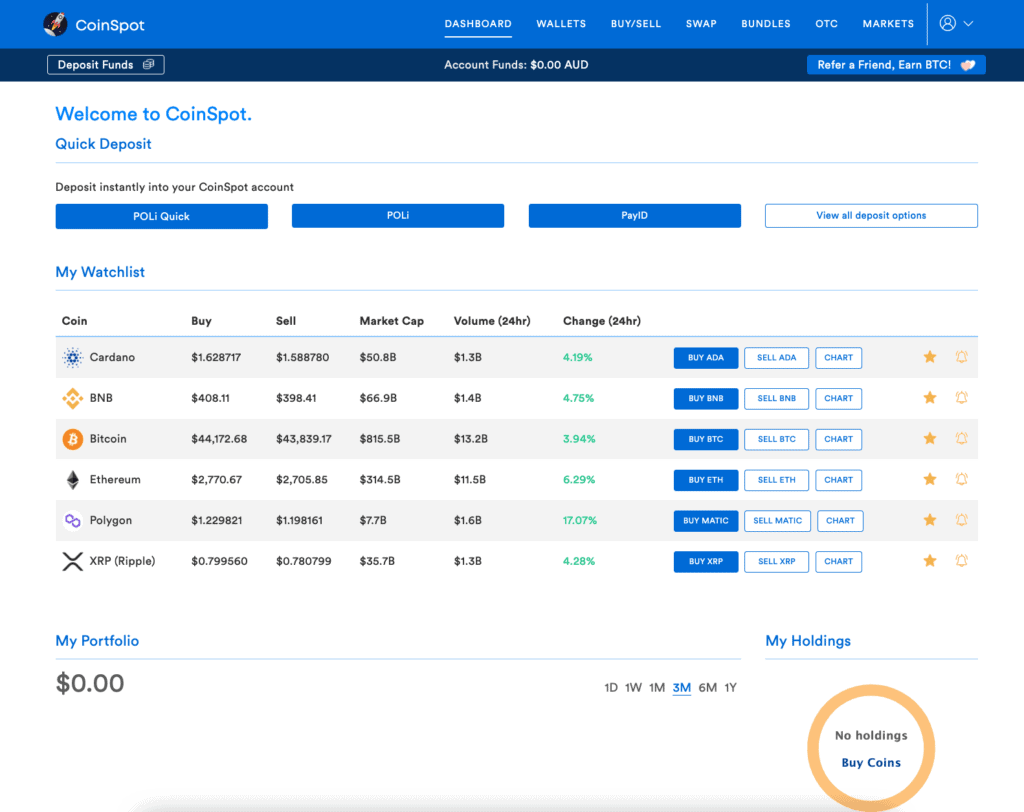Click SELL MATIC
The height and width of the screenshot is (812, 1024).
[x=778, y=521]
